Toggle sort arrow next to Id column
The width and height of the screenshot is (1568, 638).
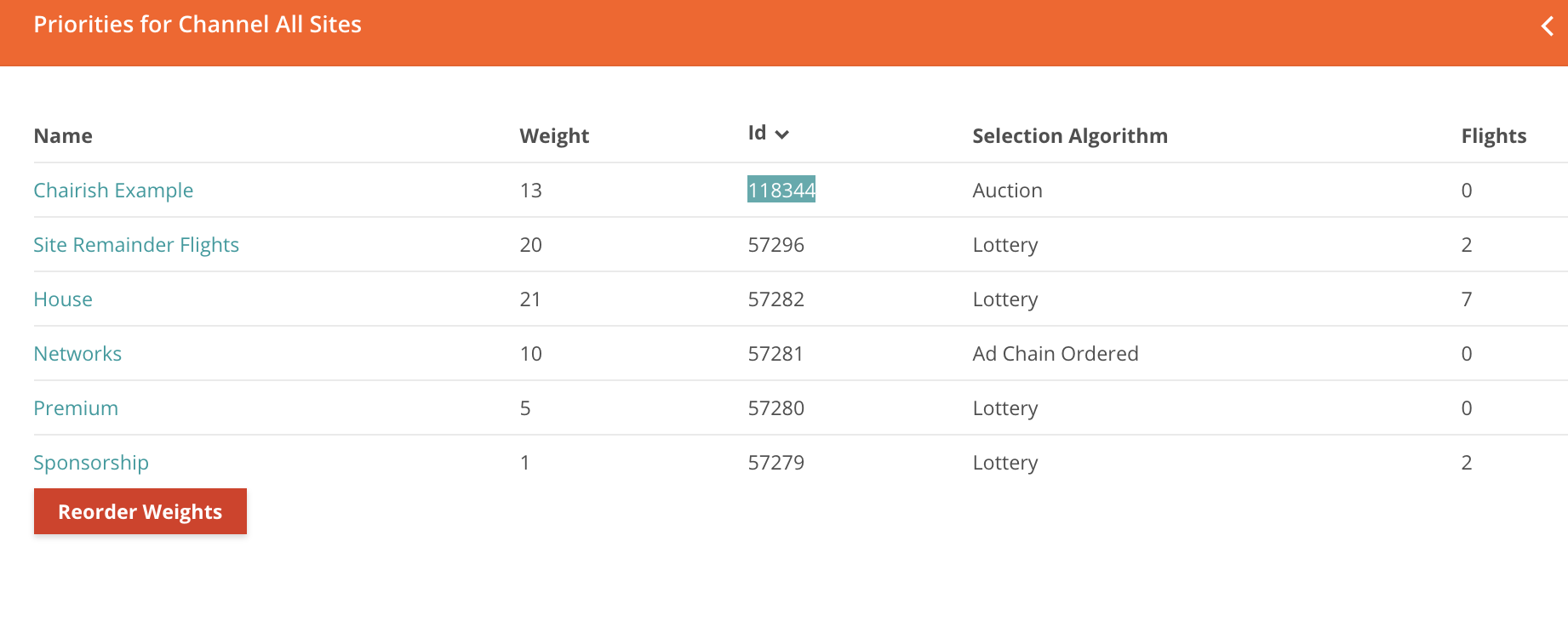[782, 134]
